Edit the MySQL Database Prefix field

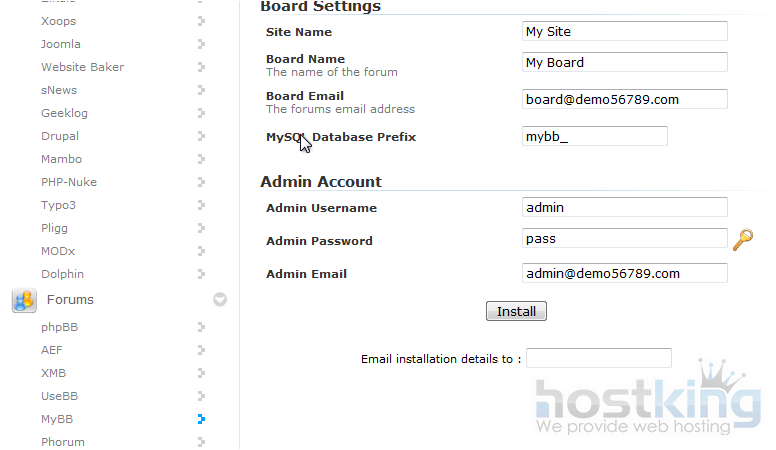point(594,136)
